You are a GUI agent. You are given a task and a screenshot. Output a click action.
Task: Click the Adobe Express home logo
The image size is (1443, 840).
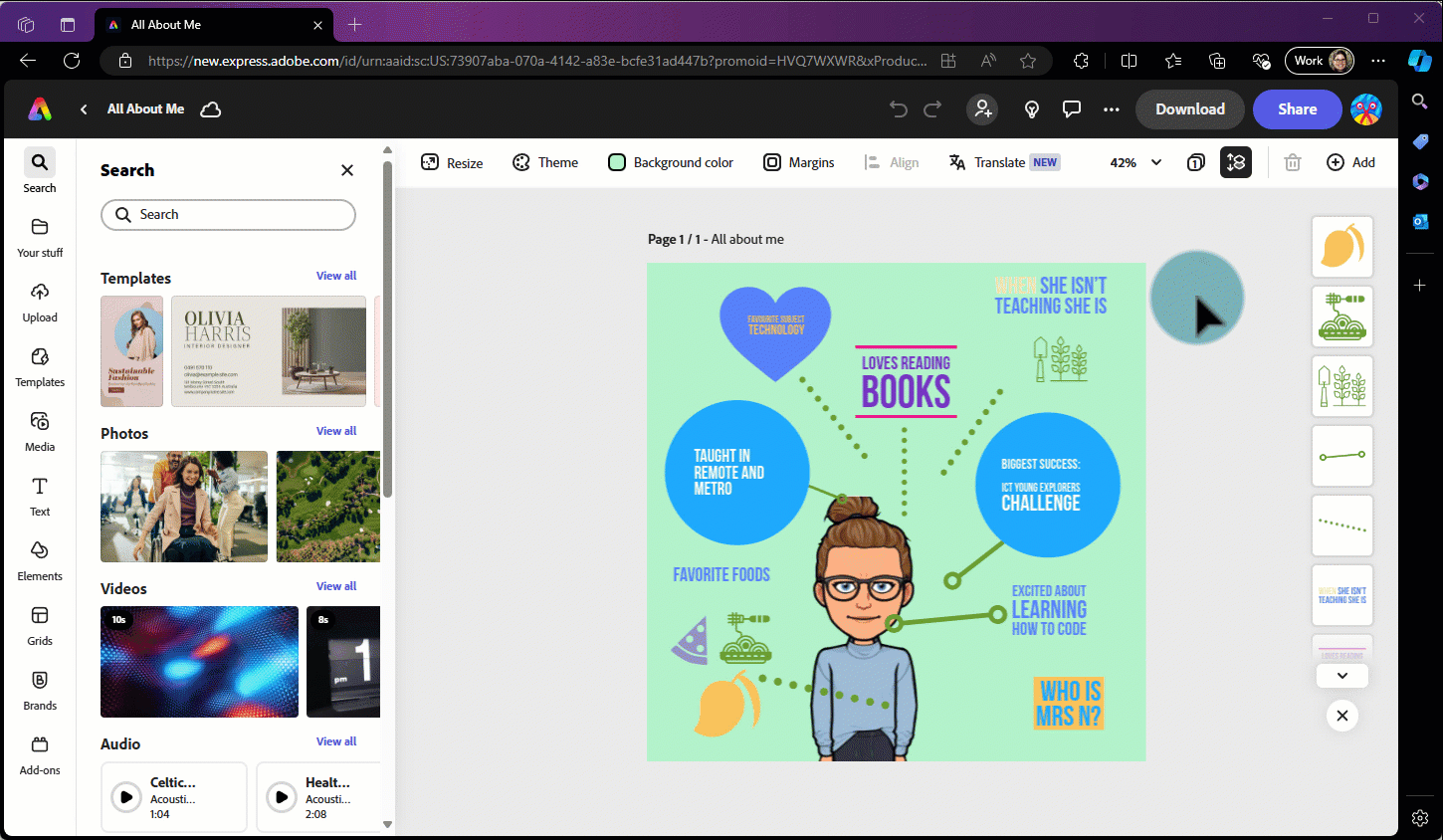[x=40, y=109]
